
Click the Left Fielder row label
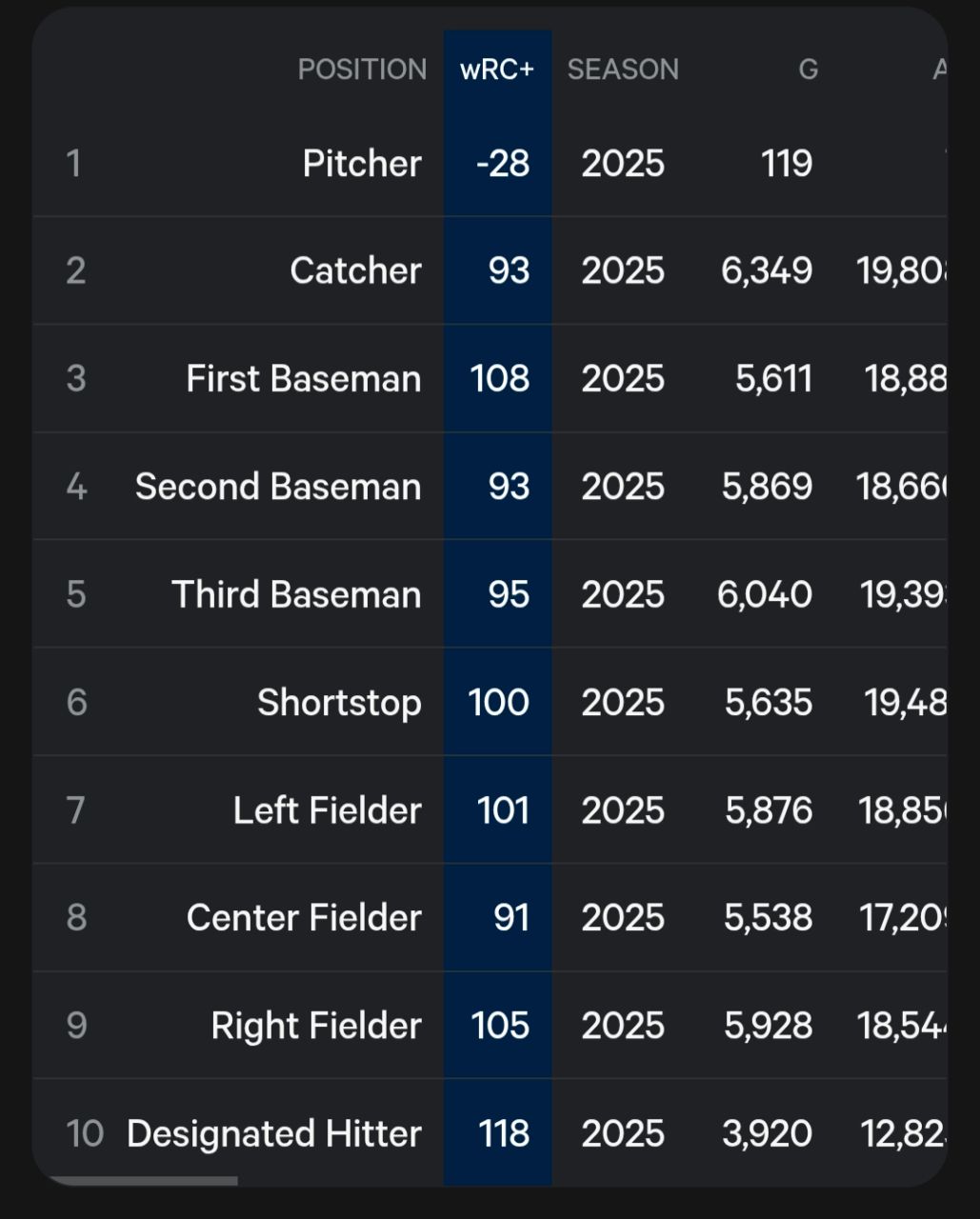327,810
